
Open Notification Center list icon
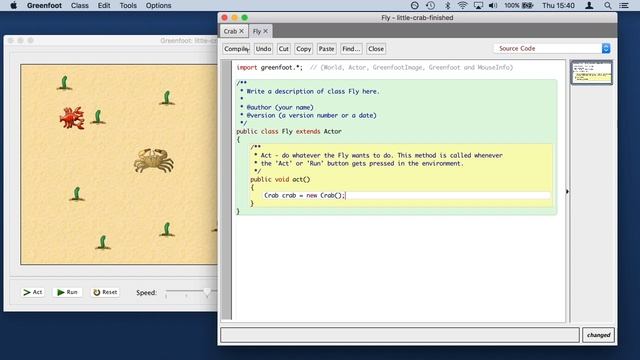pyautogui.click(x=624, y=5)
